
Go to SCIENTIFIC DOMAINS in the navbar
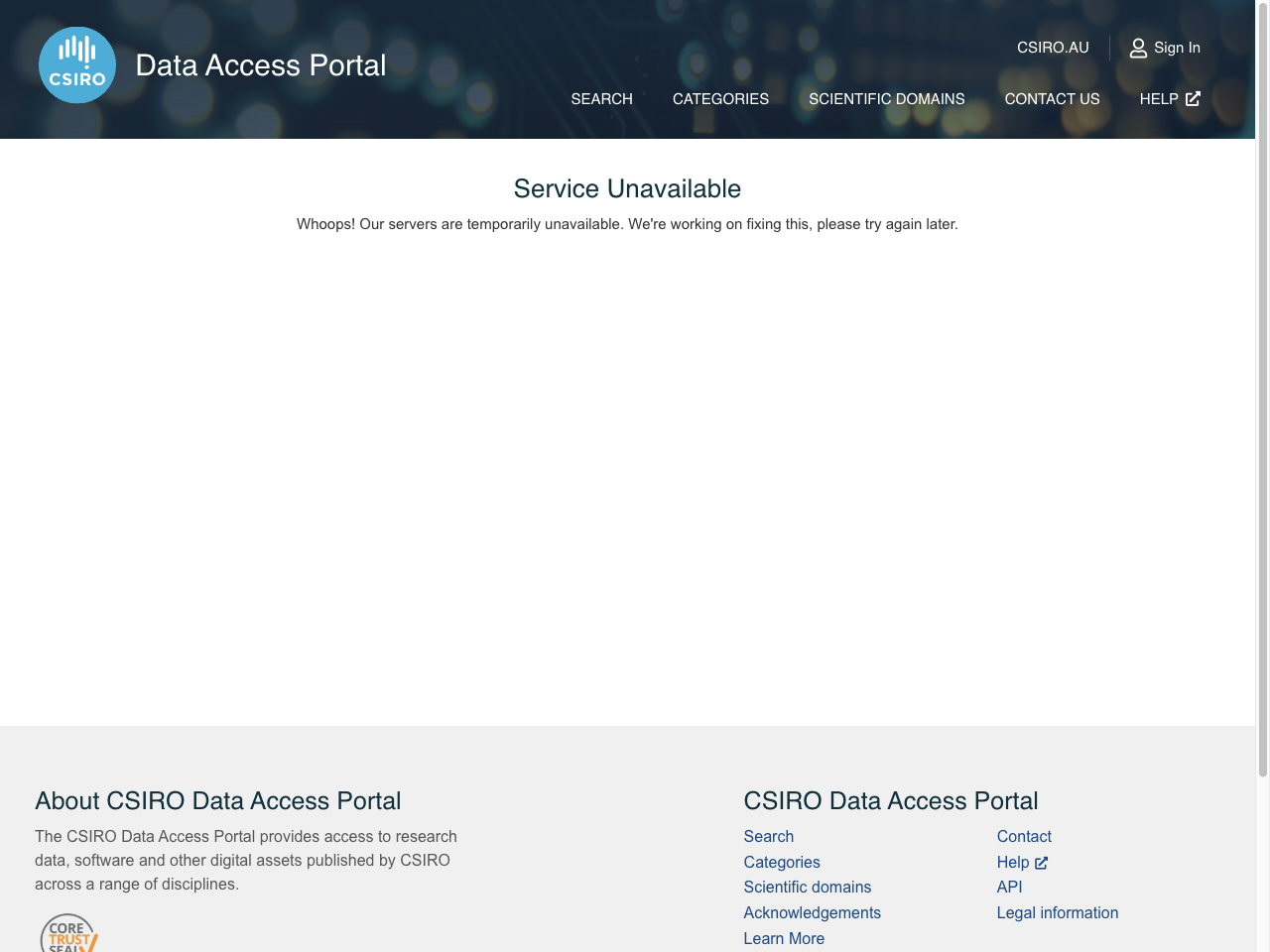tap(886, 99)
